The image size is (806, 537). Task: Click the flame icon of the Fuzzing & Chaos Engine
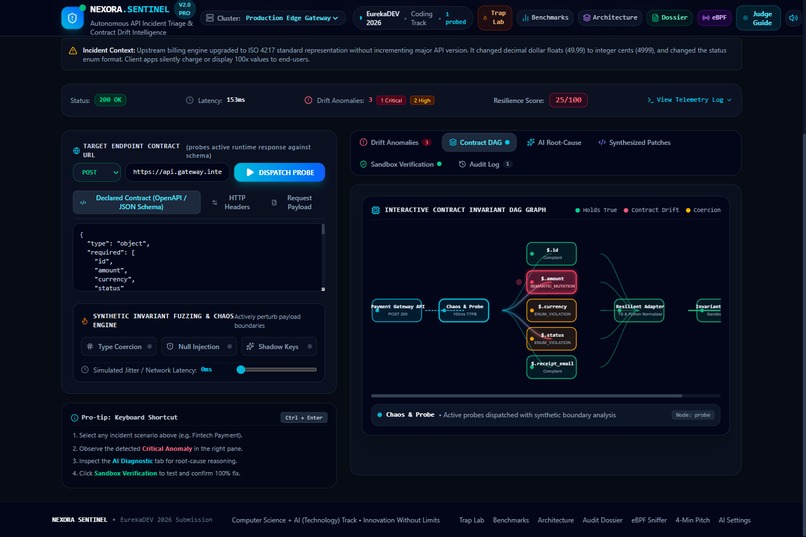coord(85,321)
